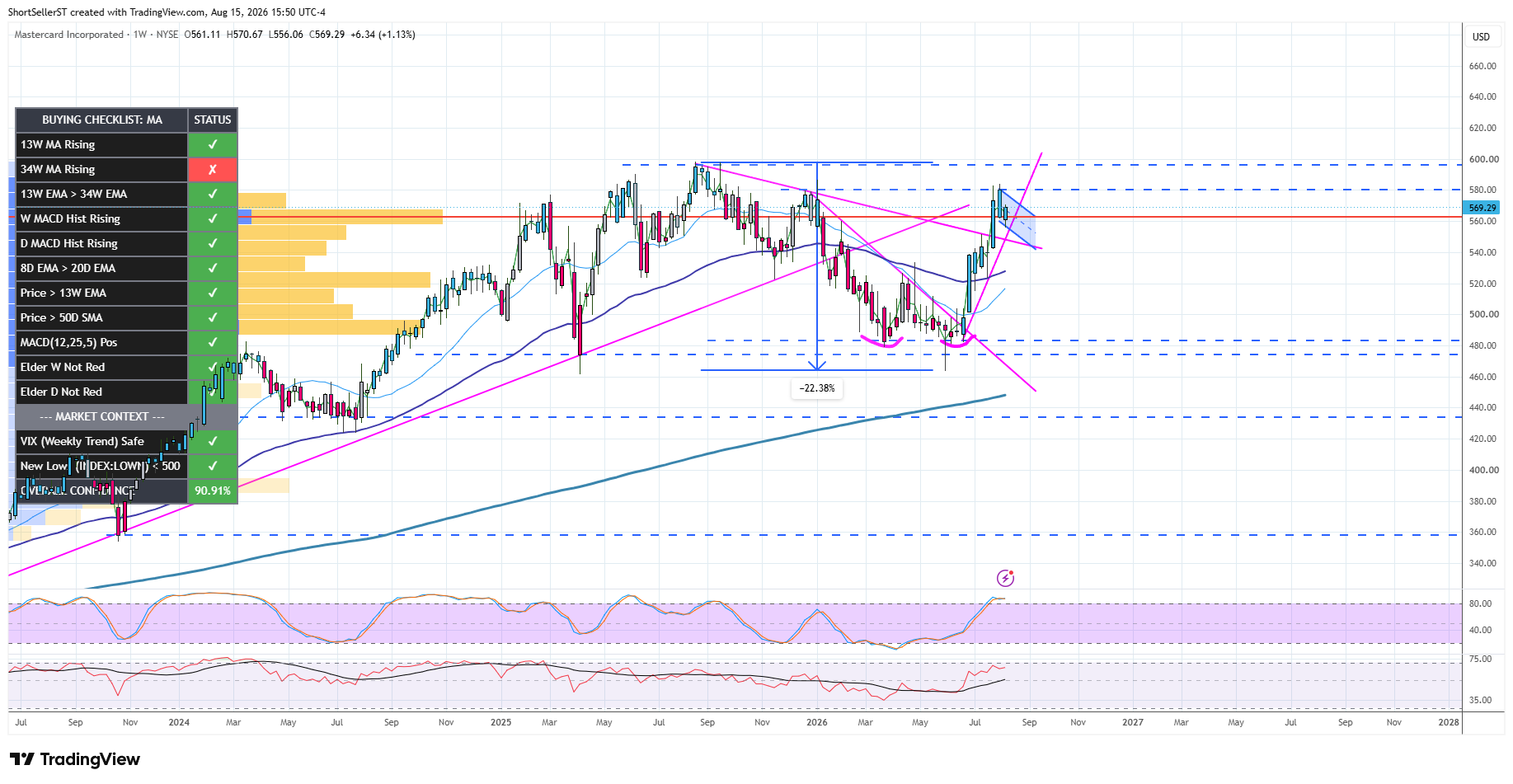Open the USD currency selector on the price scale
1513x784 pixels.
click(x=1482, y=36)
